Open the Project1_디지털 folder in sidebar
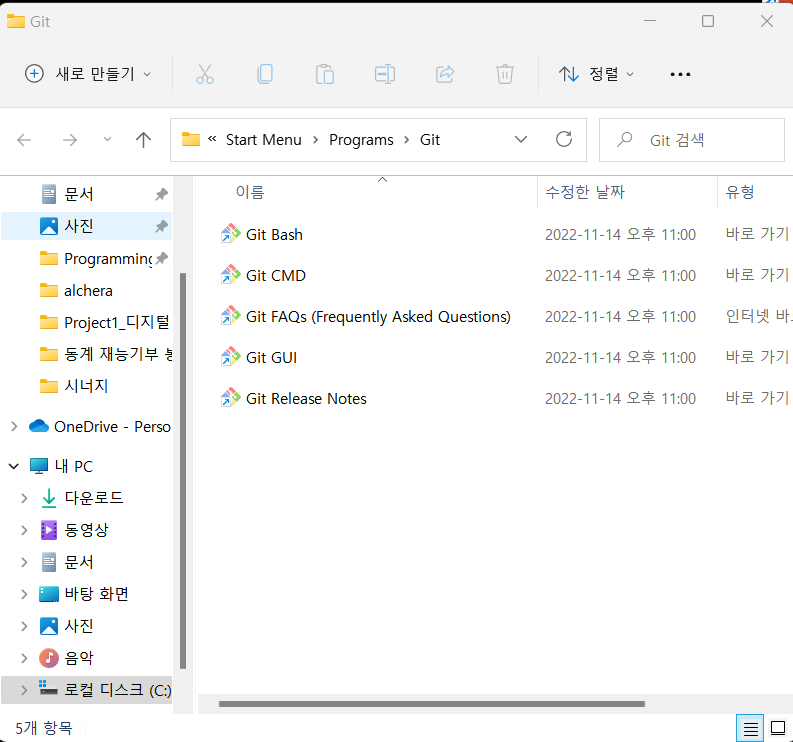Viewport: 793px width, 742px height. coord(87,322)
